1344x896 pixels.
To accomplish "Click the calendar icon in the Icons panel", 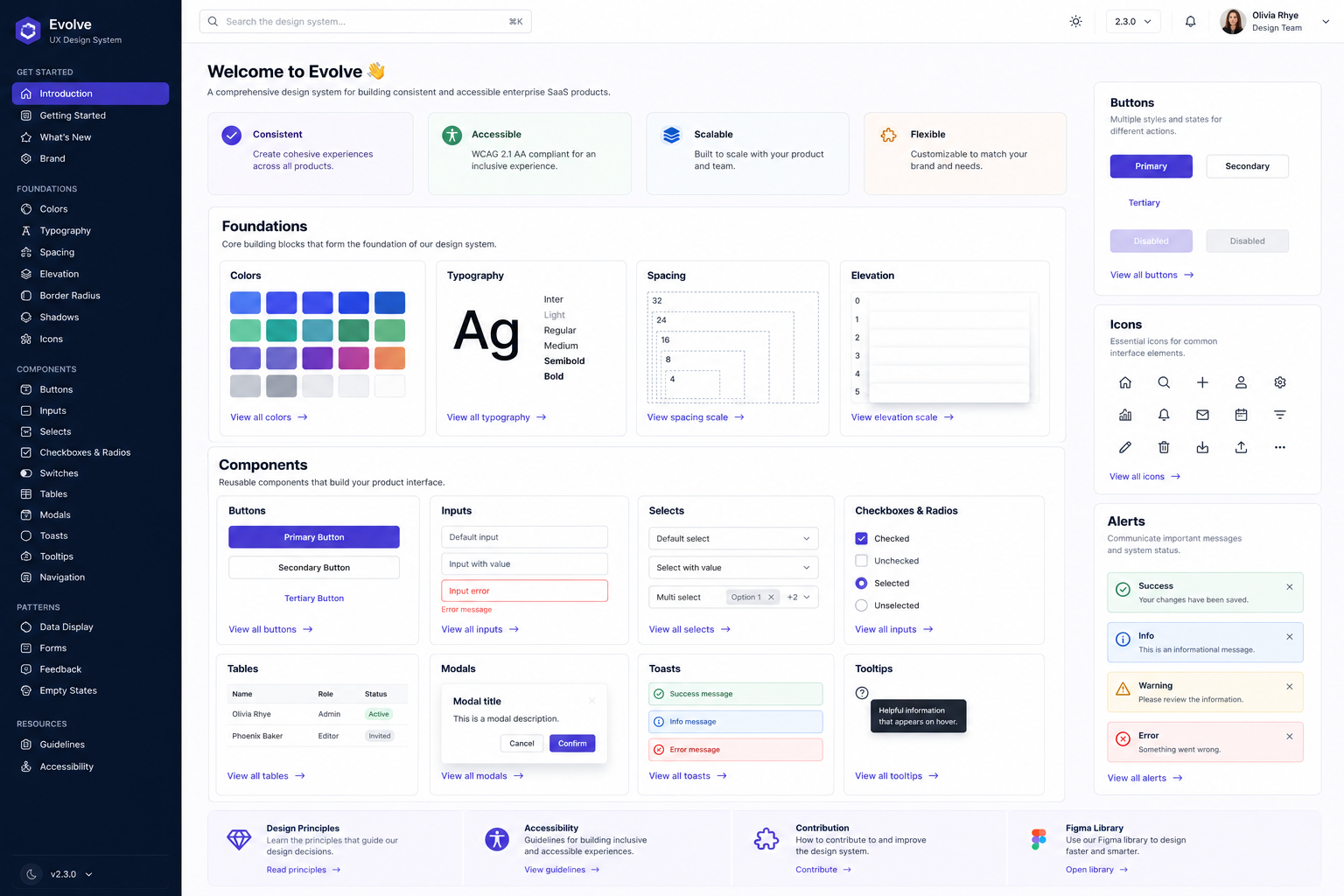I will pyautogui.click(x=1241, y=415).
